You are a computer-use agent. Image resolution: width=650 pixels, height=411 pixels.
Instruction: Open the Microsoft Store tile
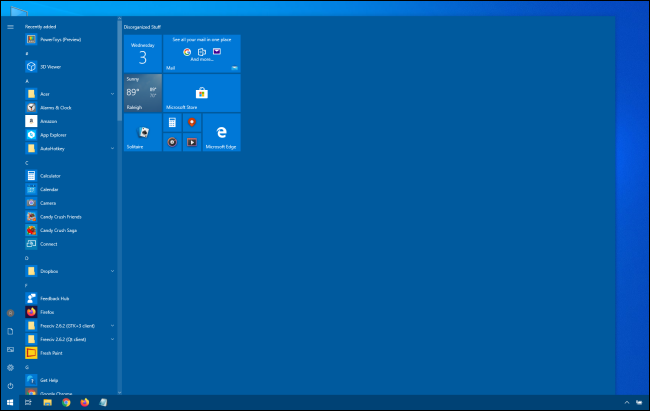point(201,92)
